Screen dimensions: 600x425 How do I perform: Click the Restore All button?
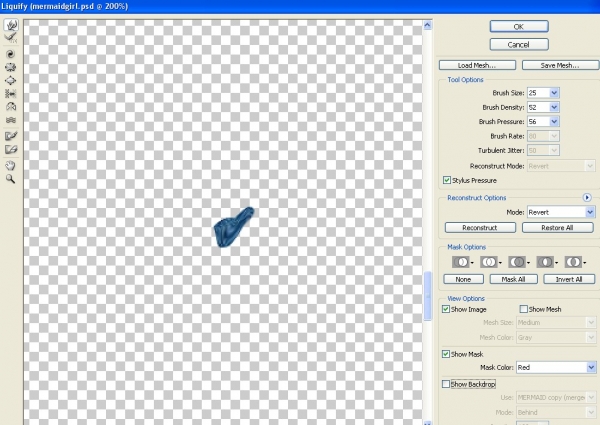pyautogui.click(x=558, y=228)
